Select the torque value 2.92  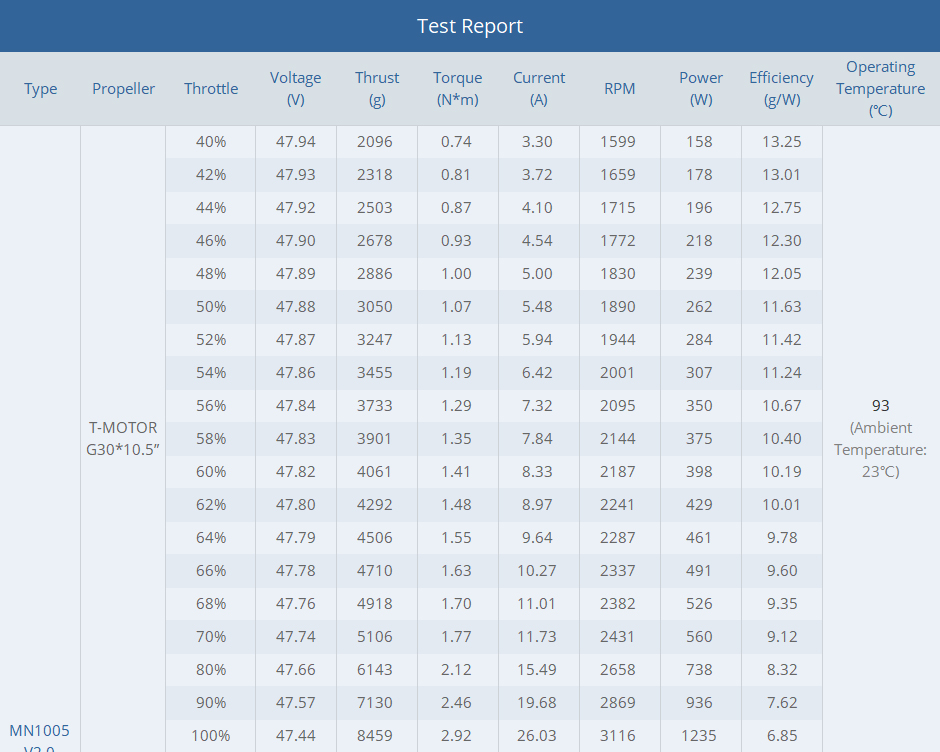coord(457,735)
